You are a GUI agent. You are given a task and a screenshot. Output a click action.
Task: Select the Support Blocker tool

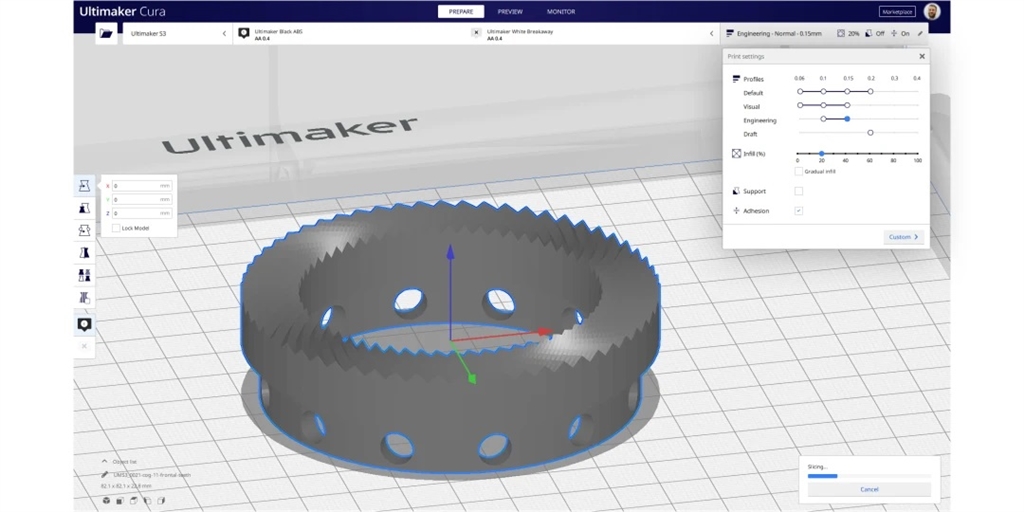click(x=84, y=298)
